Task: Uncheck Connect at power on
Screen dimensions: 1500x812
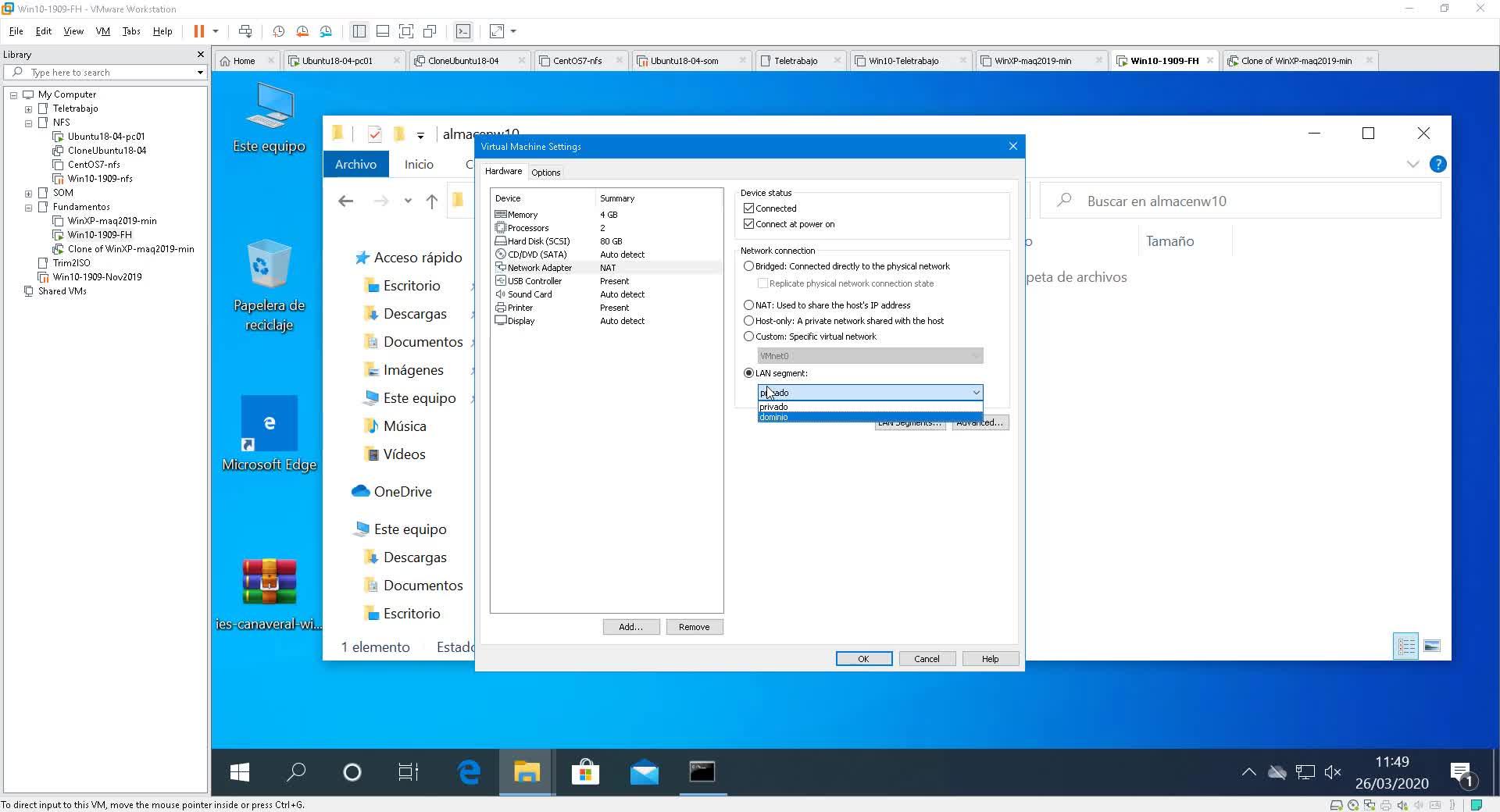Action: click(749, 224)
